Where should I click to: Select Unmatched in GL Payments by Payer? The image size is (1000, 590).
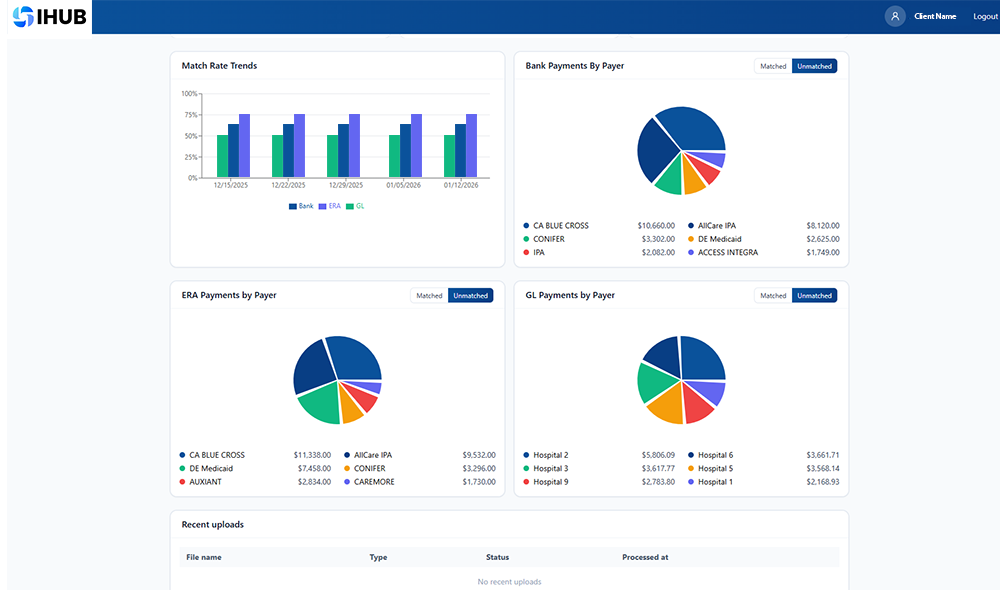(x=814, y=296)
